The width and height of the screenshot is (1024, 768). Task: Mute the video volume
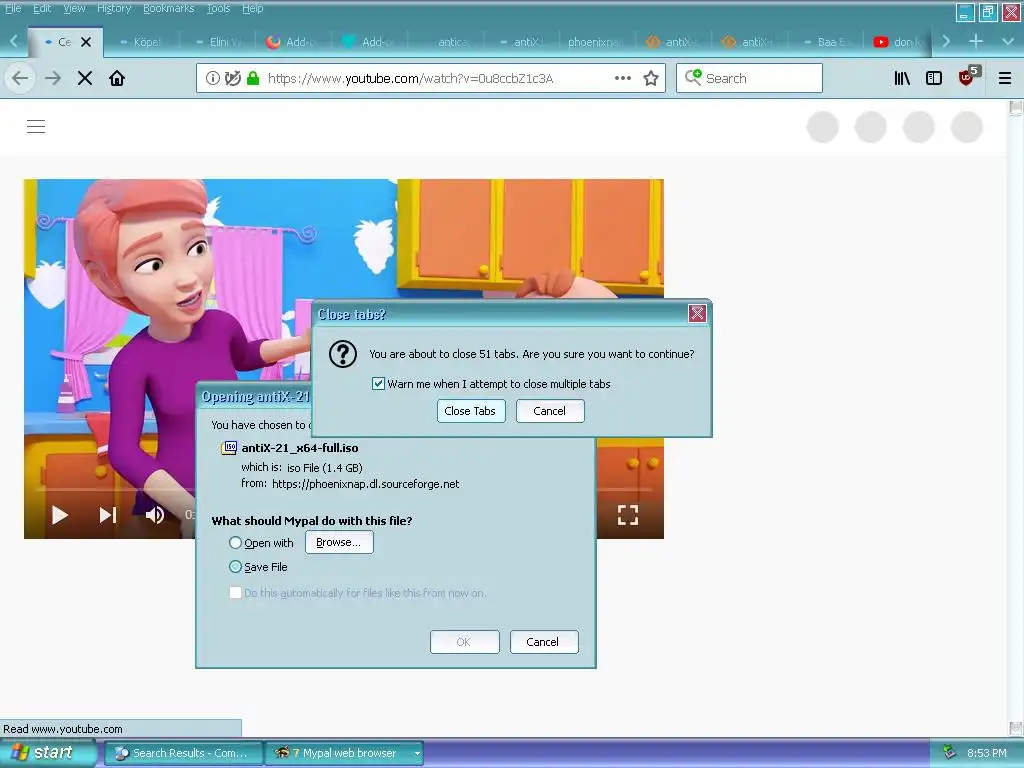click(155, 515)
